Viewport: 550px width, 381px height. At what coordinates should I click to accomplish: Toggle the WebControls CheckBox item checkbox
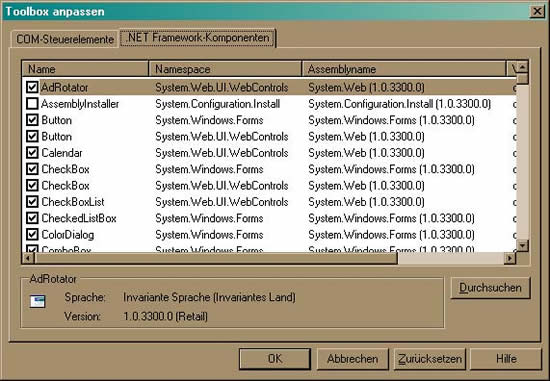pyautogui.click(x=32, y=185)
